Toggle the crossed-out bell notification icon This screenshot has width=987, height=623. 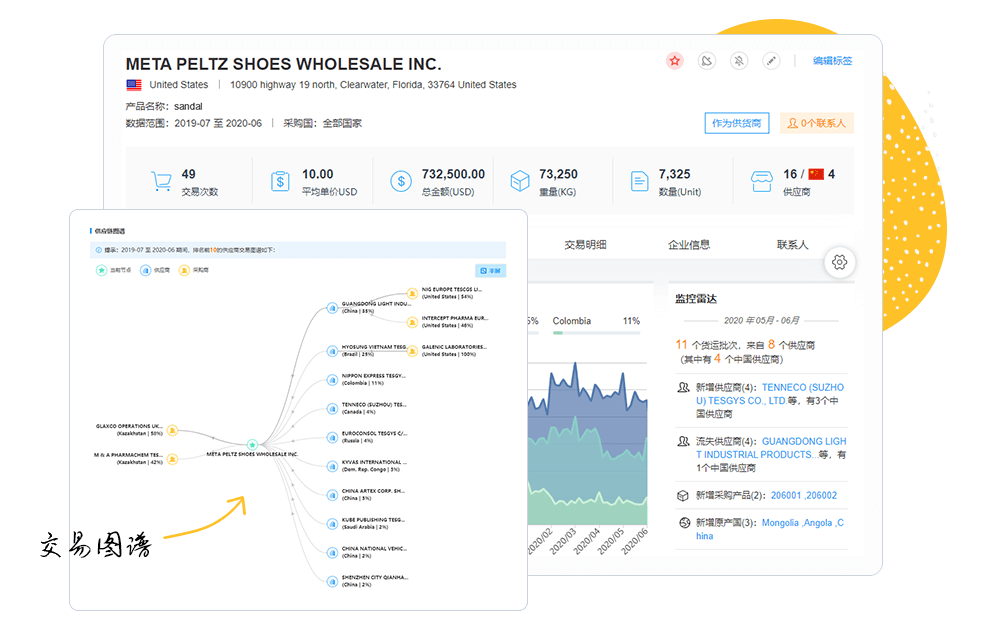point(739,61)
